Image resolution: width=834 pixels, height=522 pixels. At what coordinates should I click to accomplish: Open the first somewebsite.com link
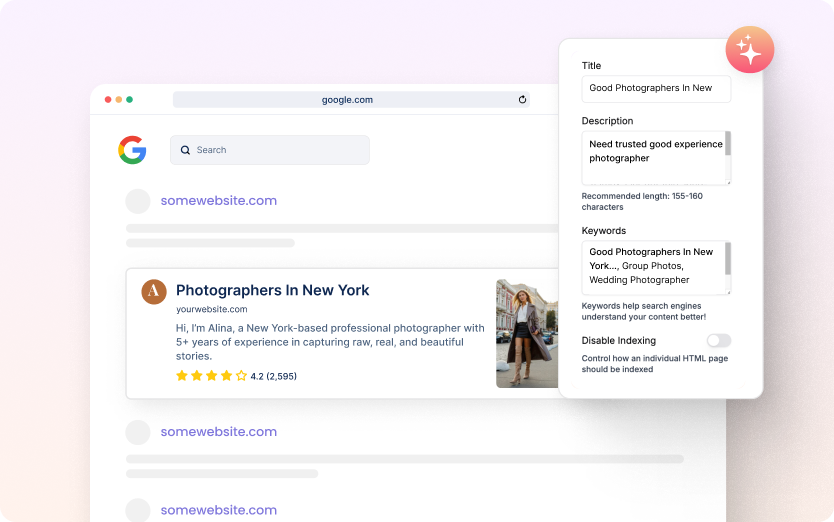[x=218, y=201]
